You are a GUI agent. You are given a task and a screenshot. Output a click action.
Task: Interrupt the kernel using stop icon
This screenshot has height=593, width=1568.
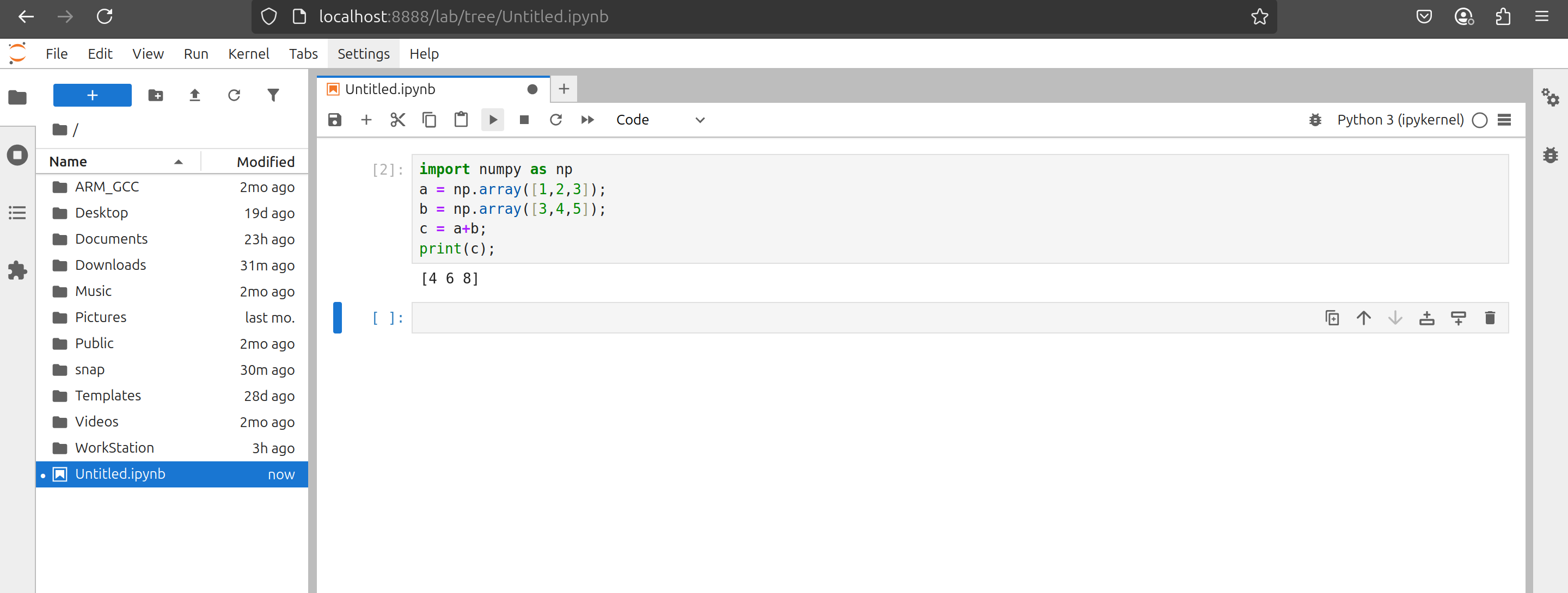click(524, 120)
